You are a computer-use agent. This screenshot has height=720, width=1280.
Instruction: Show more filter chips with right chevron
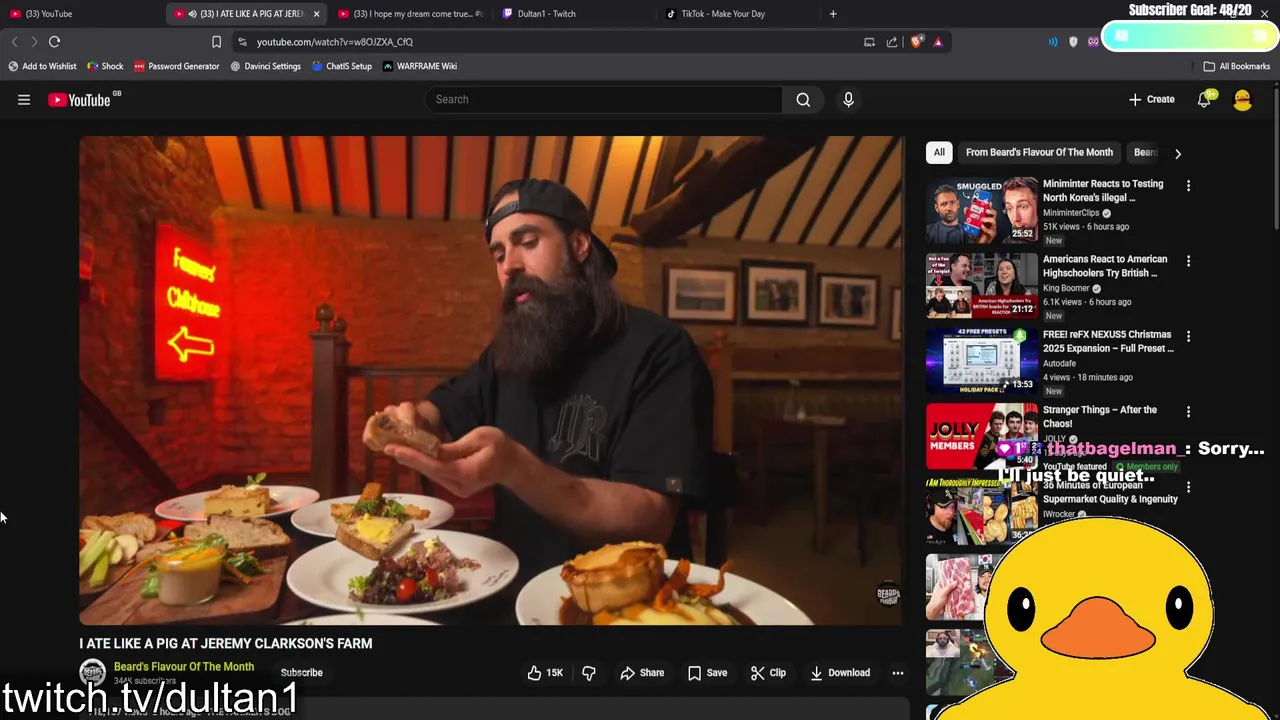pos(1177,153)
